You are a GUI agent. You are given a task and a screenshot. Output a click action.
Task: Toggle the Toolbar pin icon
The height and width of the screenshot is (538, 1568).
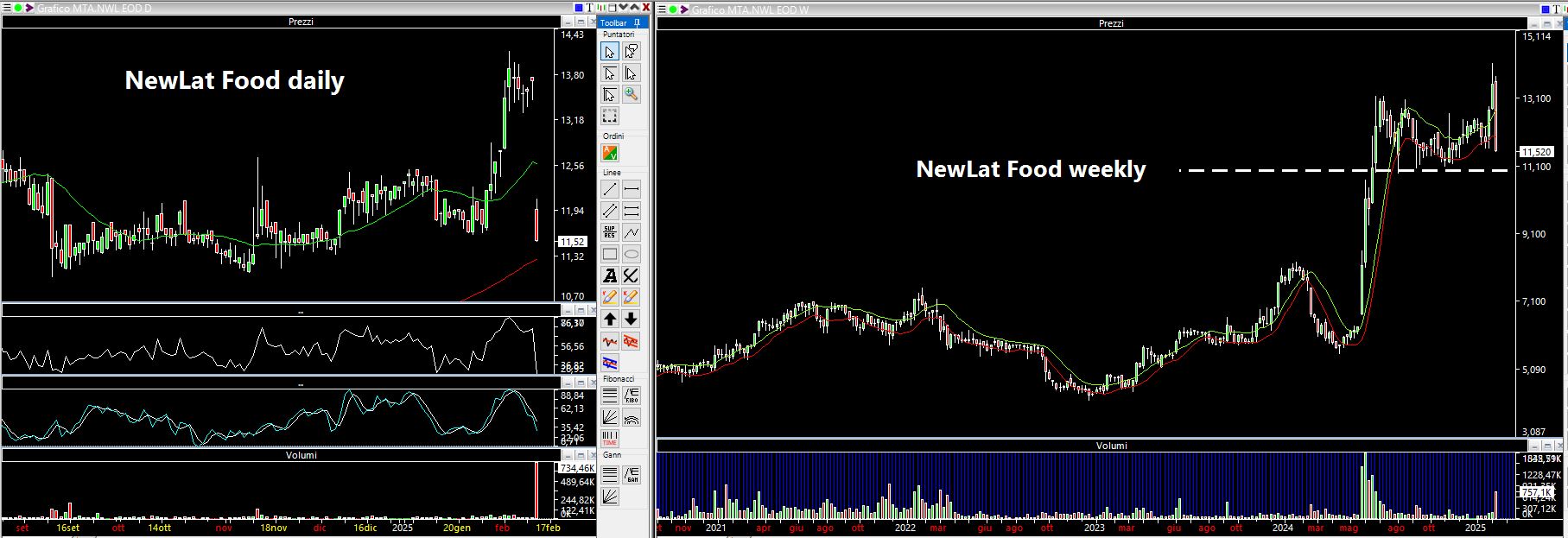(637, 23)
